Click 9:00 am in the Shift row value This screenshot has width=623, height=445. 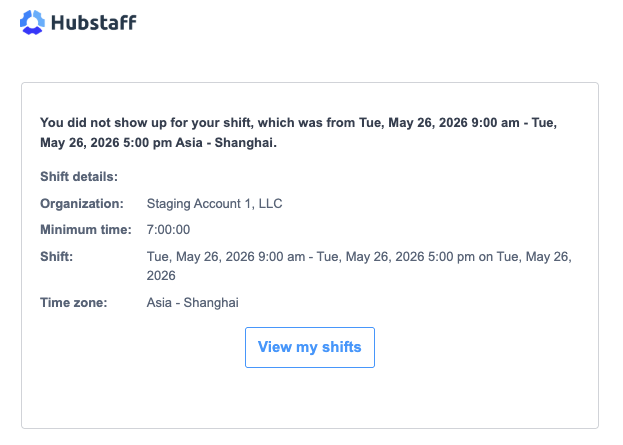(281, 257)
